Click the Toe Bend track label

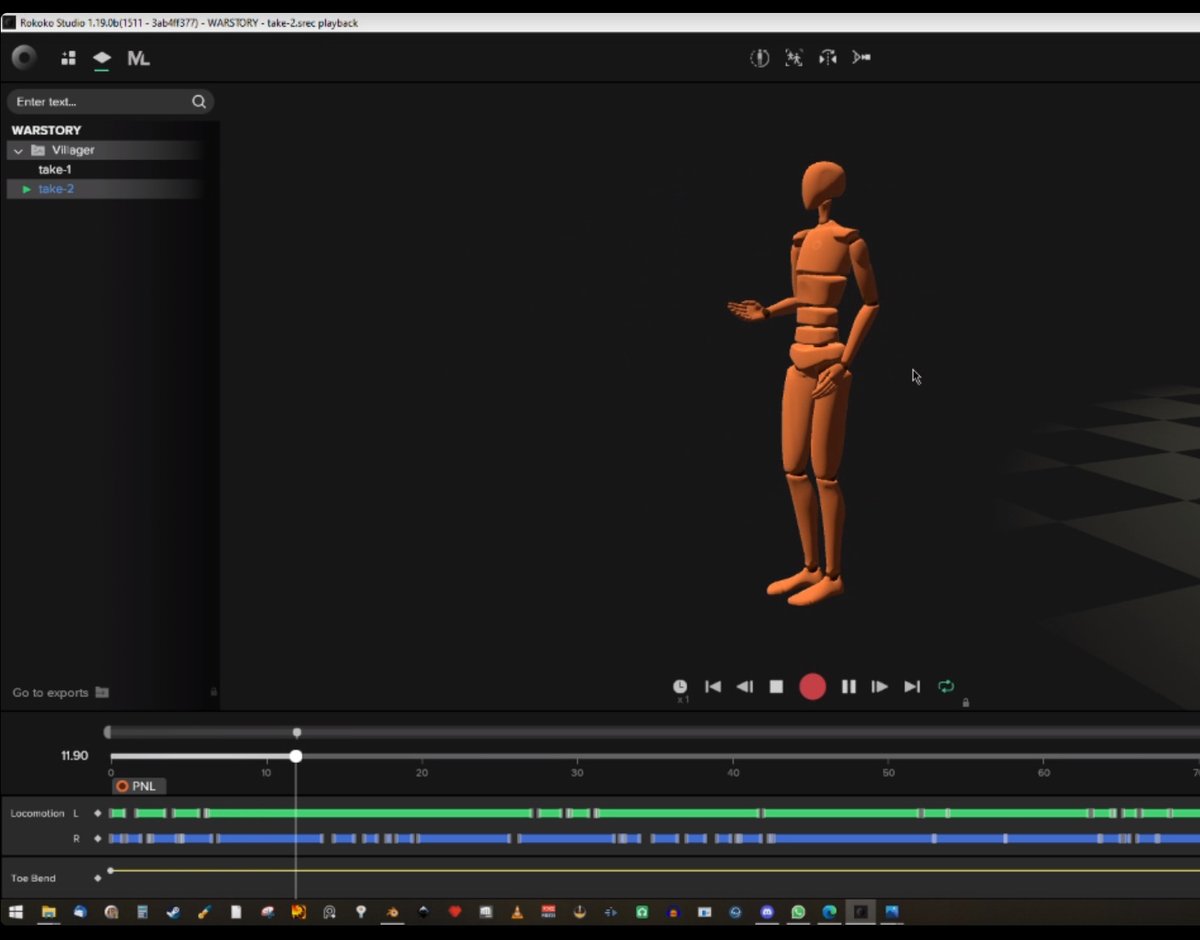(x=33, y=878)
